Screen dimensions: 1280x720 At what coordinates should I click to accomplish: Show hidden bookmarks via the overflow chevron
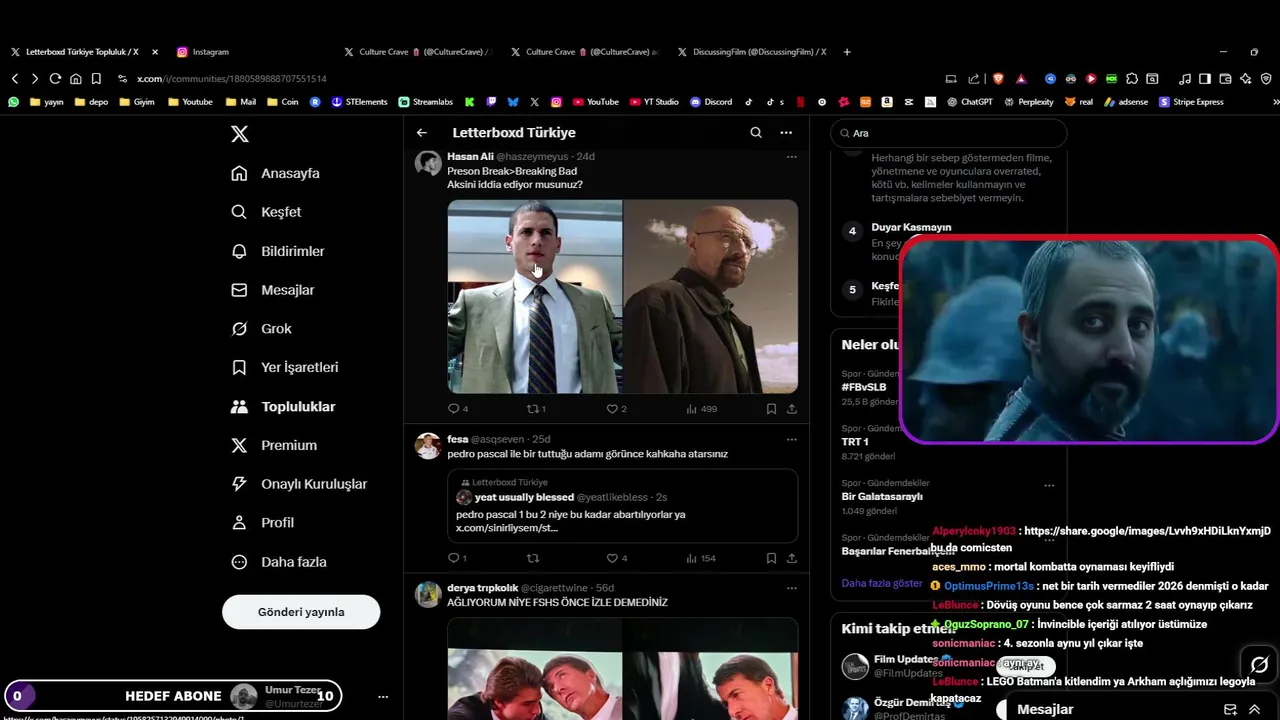pyautogui.click(x=1275, y=102)
